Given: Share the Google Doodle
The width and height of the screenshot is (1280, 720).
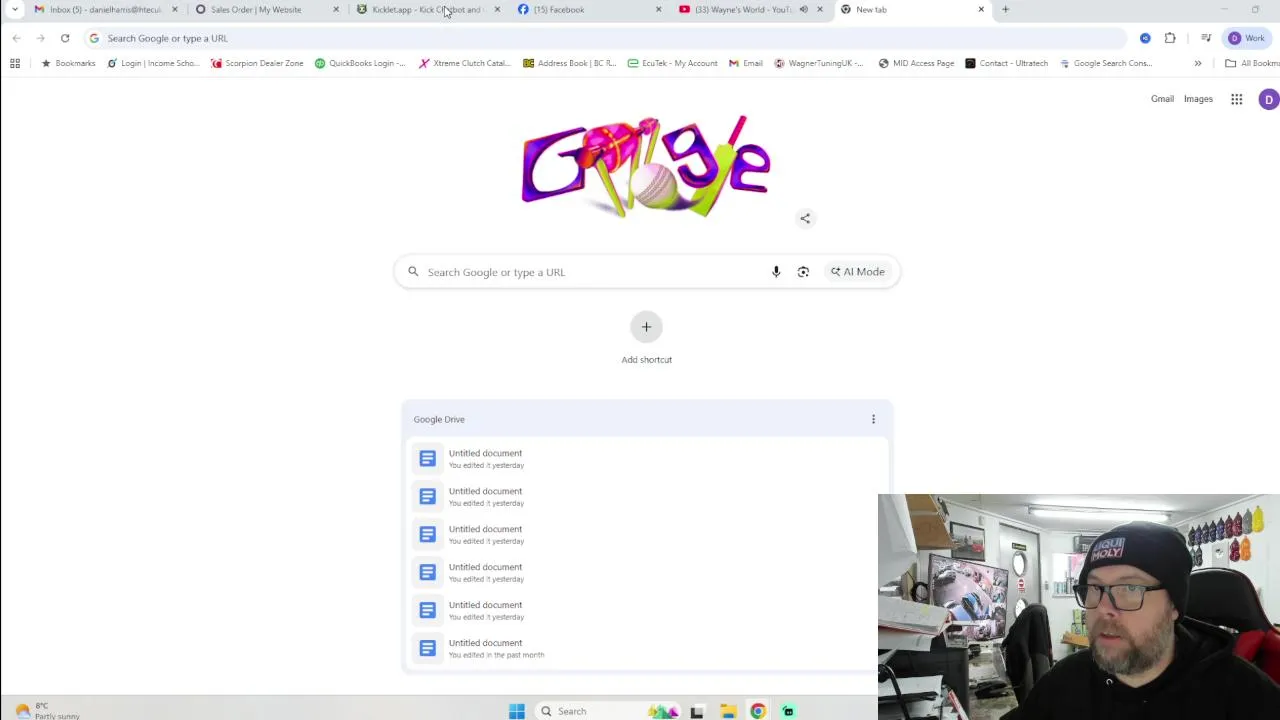Looking at the screenshot, I should pos(805,218).
